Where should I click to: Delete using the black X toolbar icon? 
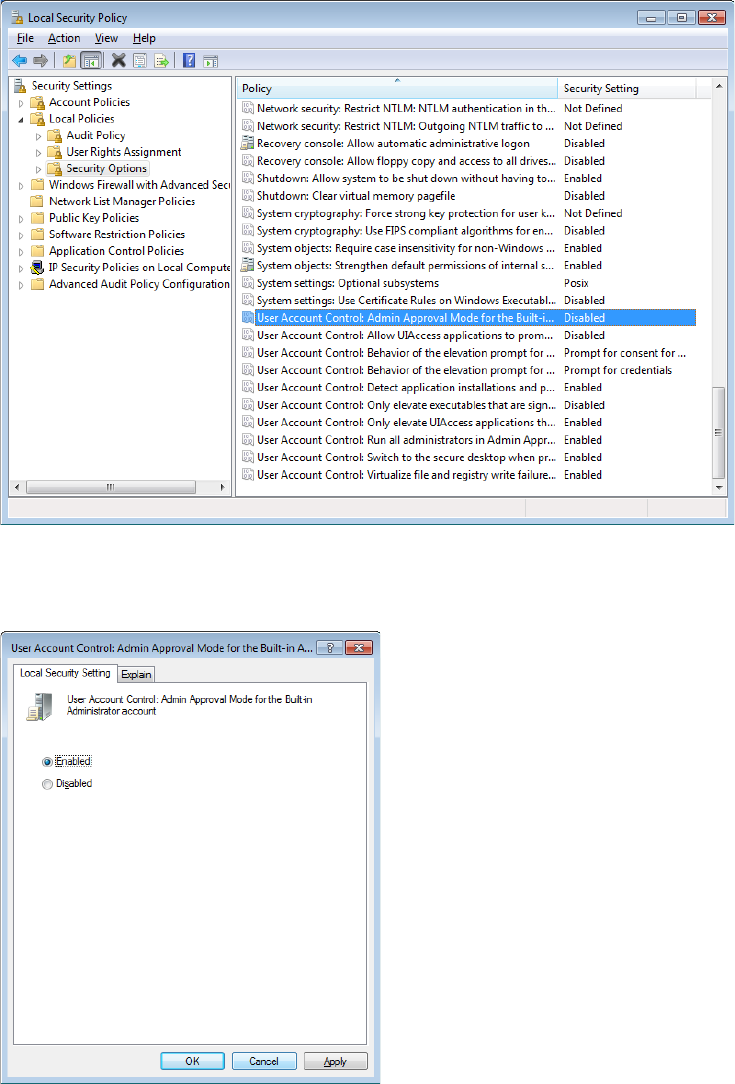pyautogui.click(x=119, y=61)
